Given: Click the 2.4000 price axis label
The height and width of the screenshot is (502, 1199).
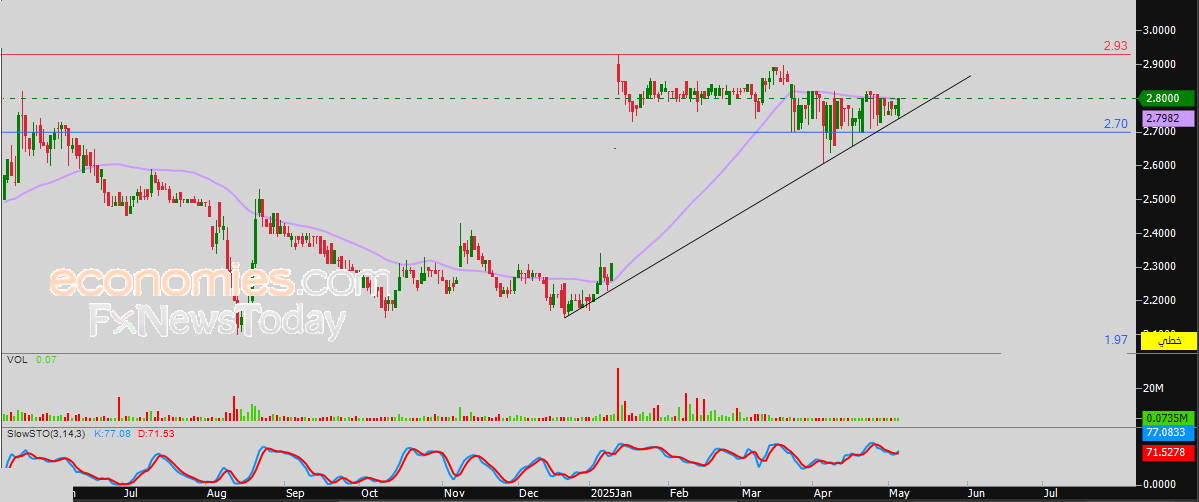Looking at the screenshot, I should pyautogui.click(x=1160, y=233).
